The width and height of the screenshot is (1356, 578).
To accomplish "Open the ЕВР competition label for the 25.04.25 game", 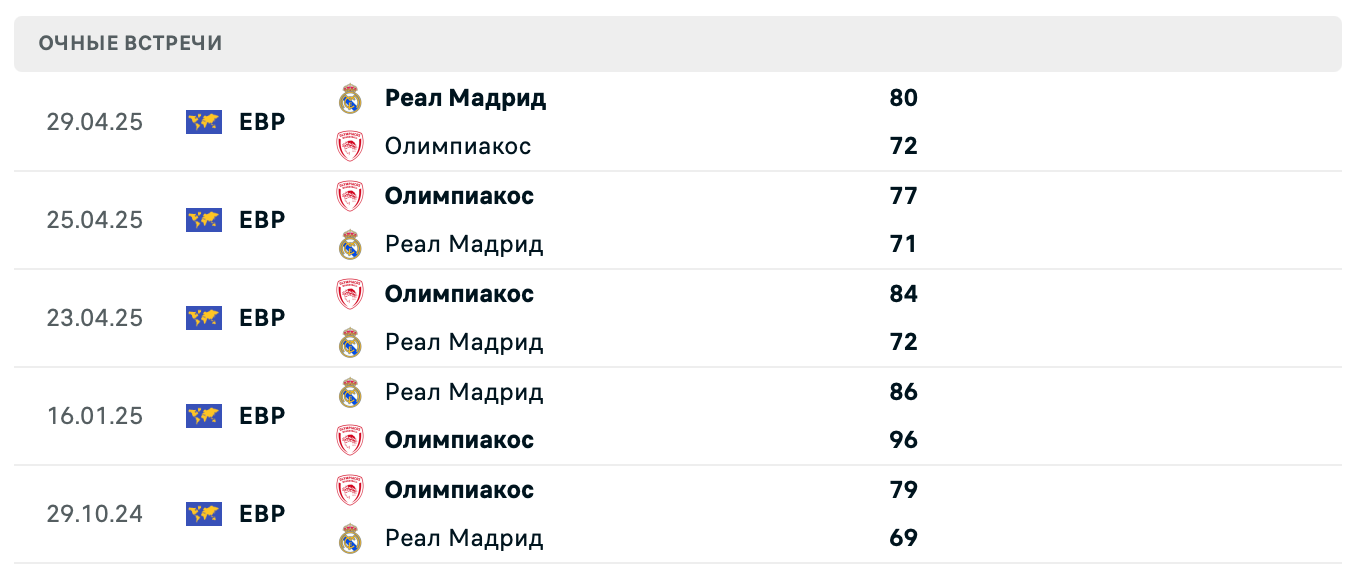I will coord(262,220).
